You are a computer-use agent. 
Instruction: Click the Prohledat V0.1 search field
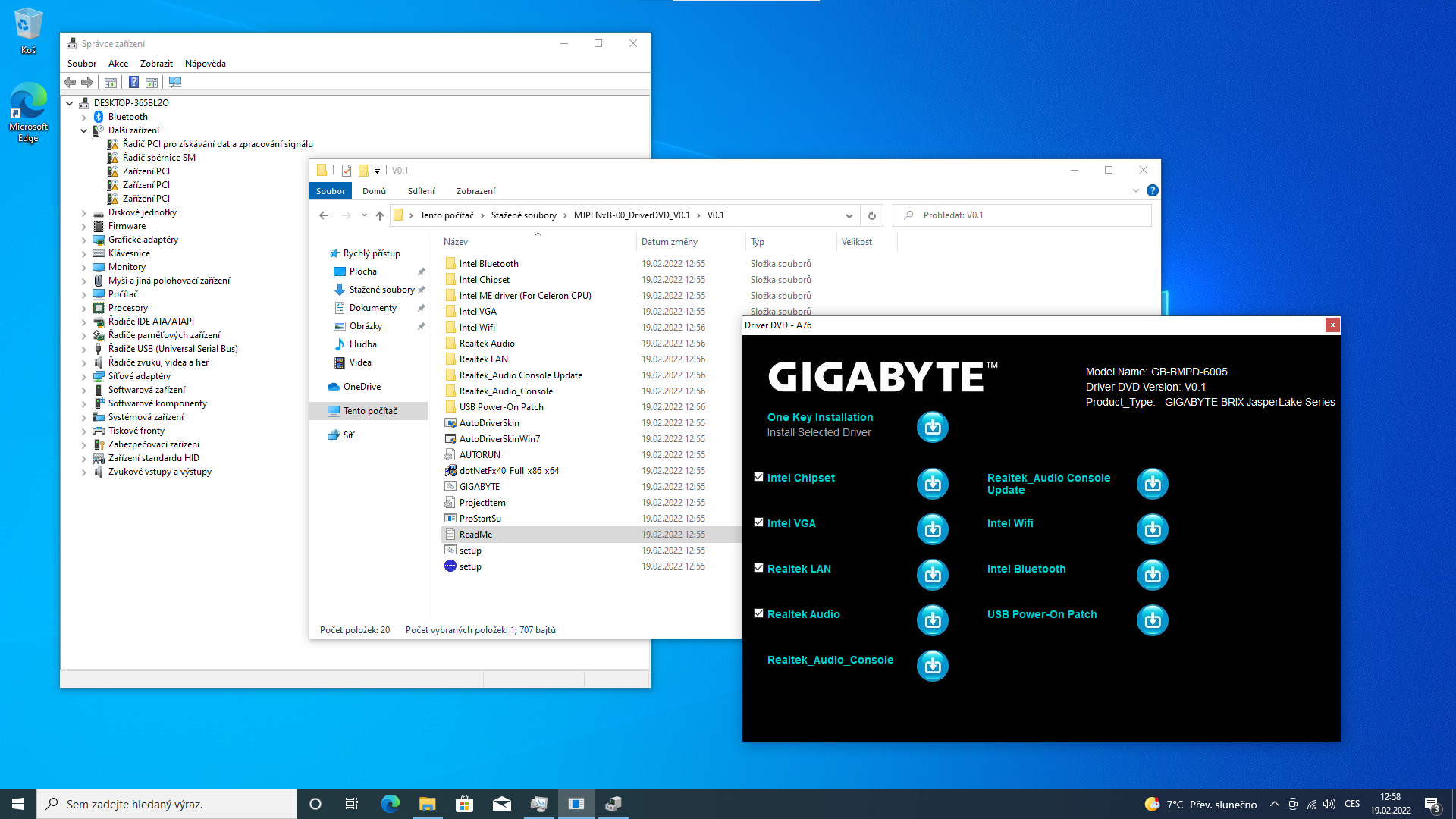(x=1022, y=215)
